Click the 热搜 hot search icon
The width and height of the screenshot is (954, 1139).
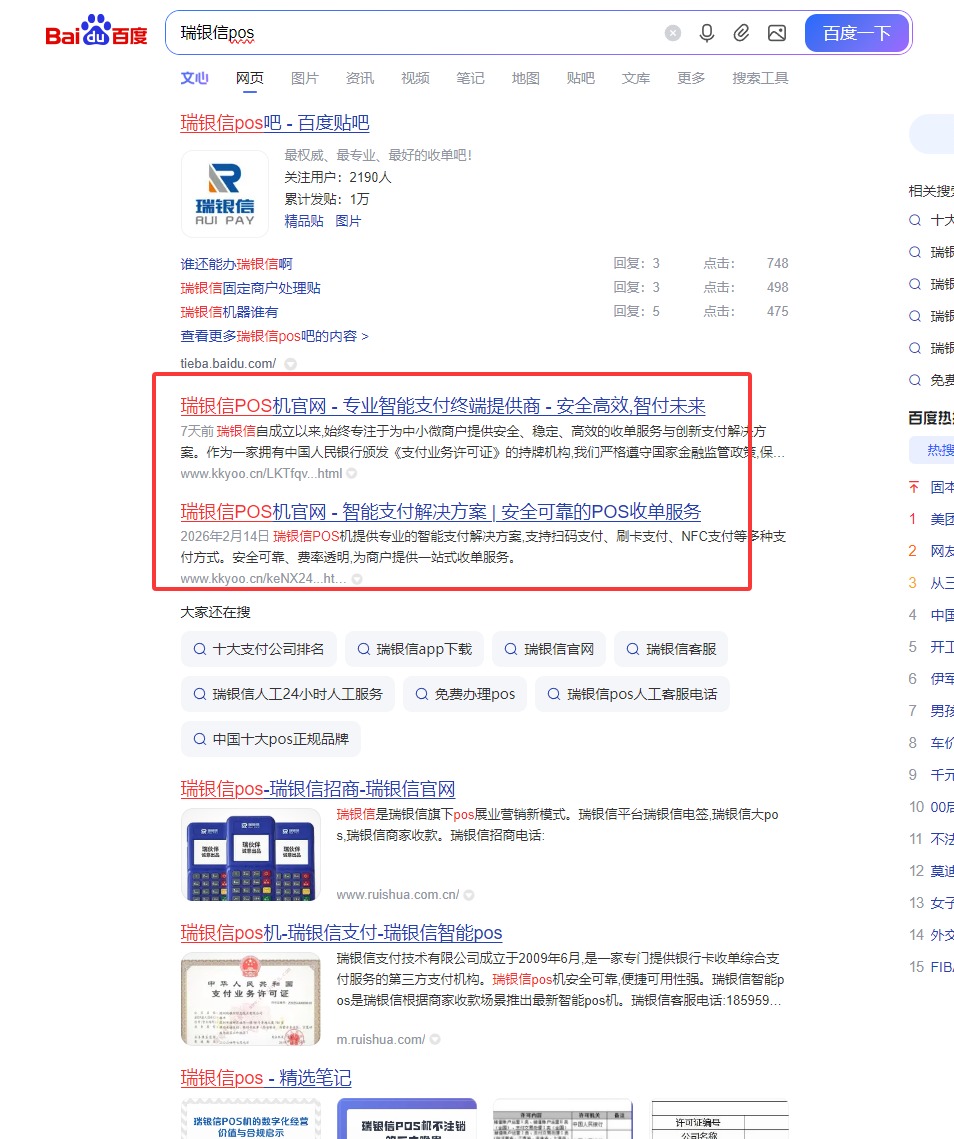coord(940,450)
